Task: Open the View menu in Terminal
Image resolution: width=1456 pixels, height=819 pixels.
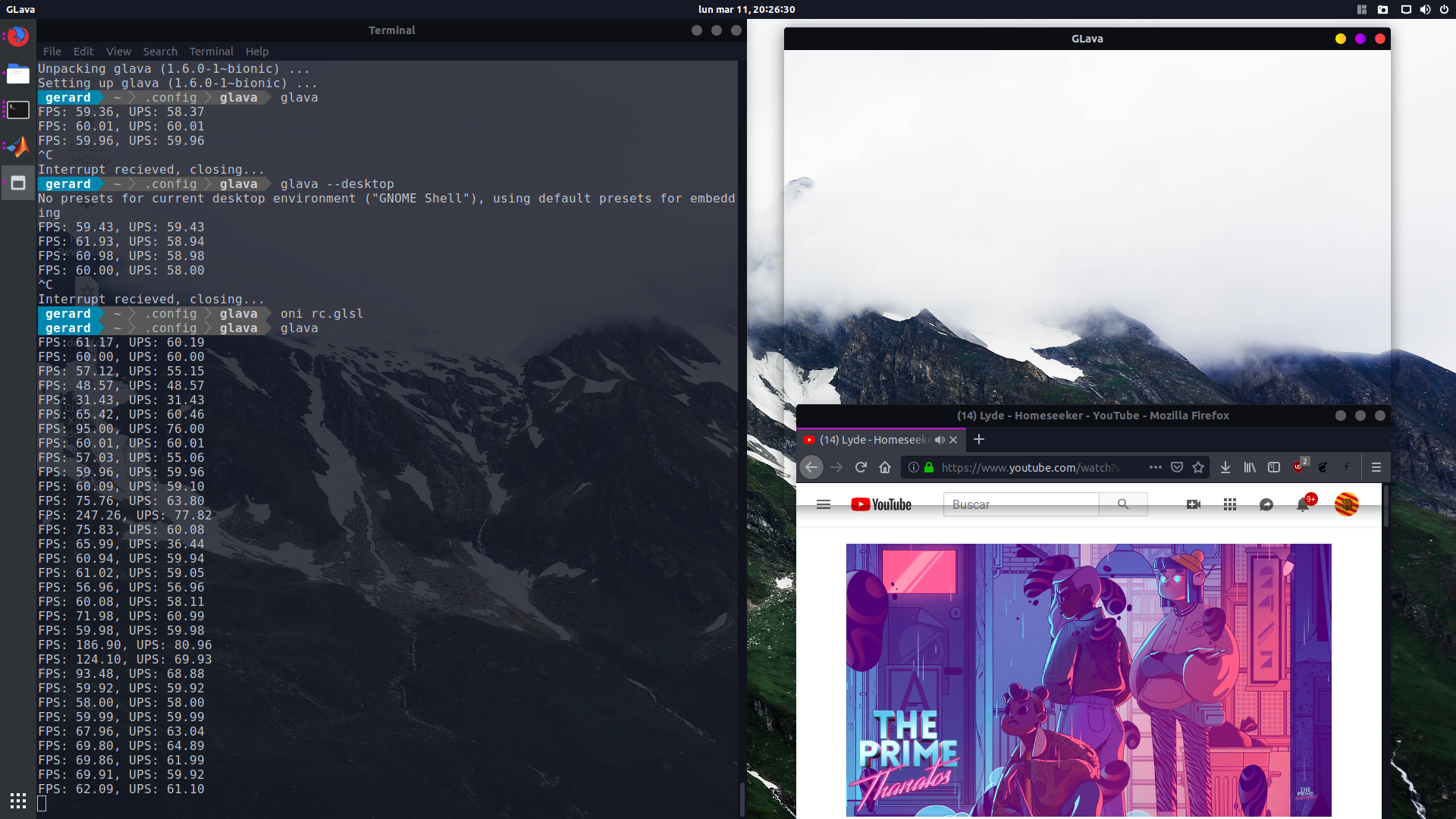Action: 118,51
